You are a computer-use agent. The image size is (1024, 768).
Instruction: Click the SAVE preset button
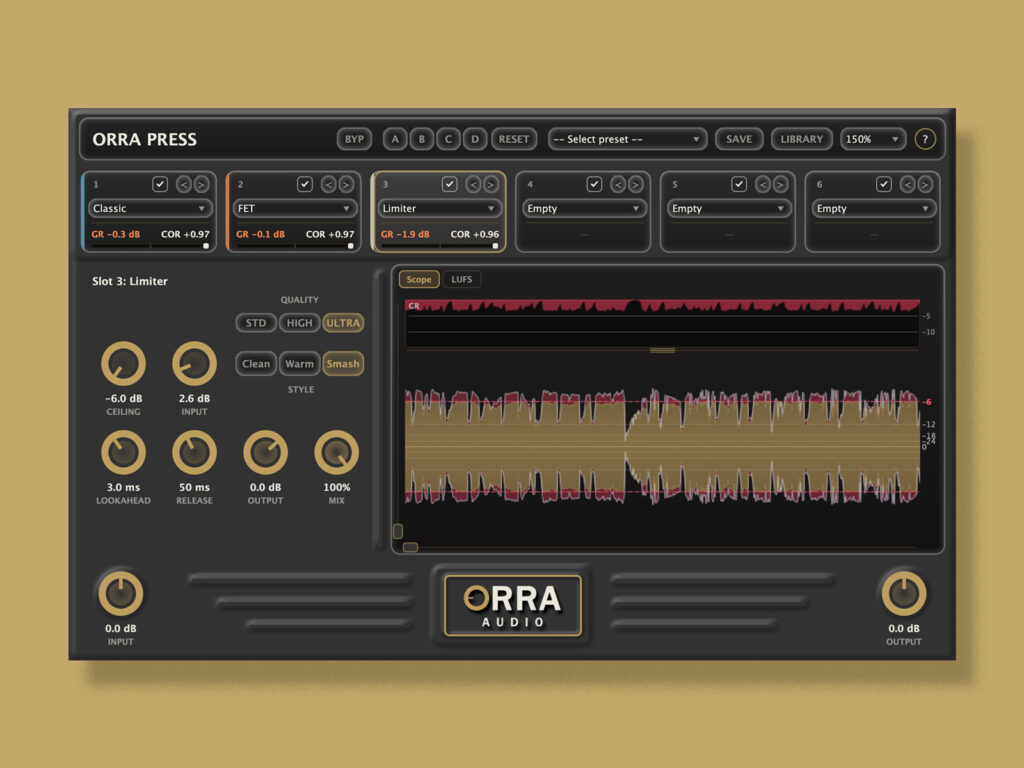tap(739, 139)
